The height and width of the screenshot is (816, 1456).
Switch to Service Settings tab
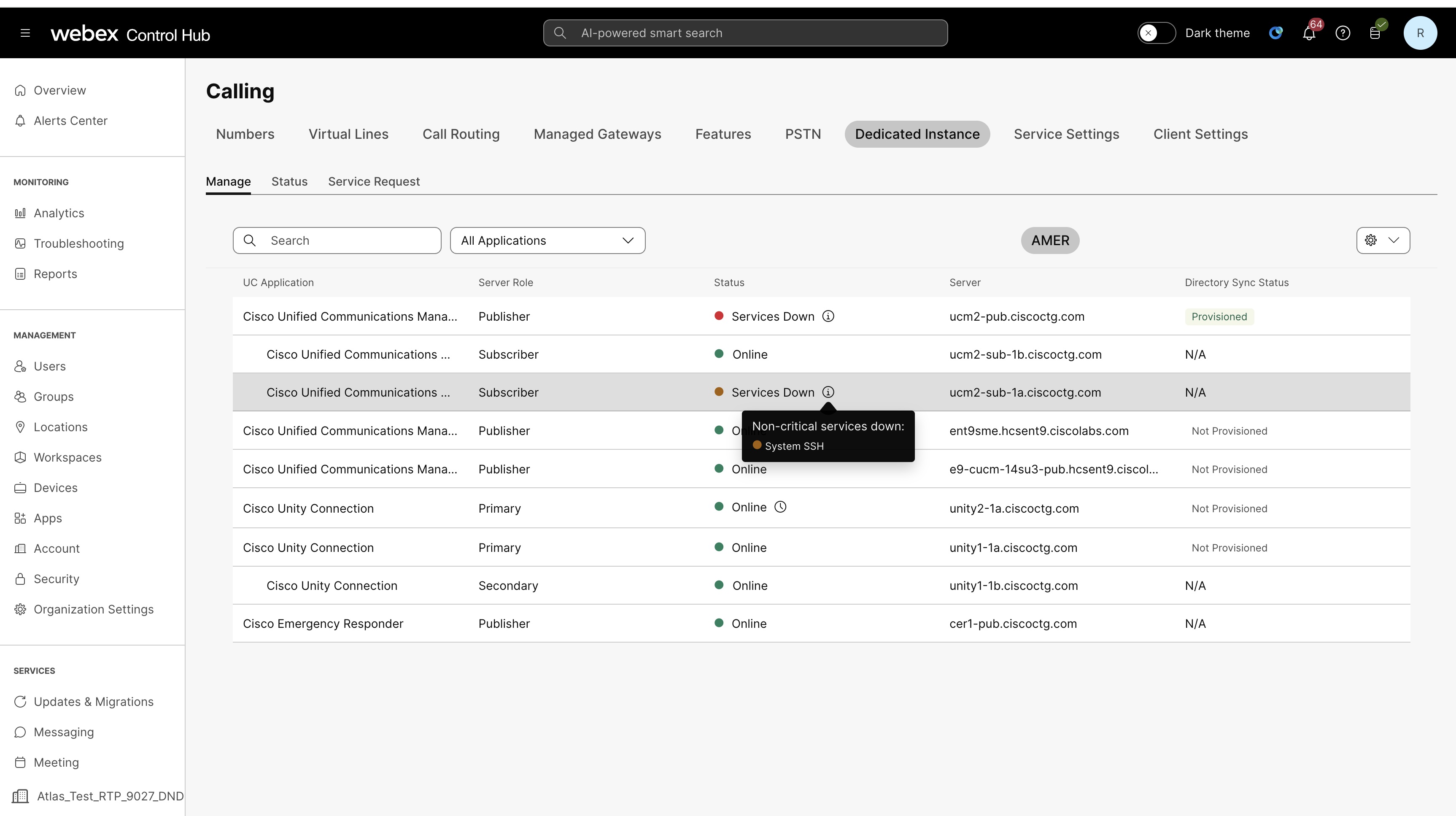tap(1066, 134)
